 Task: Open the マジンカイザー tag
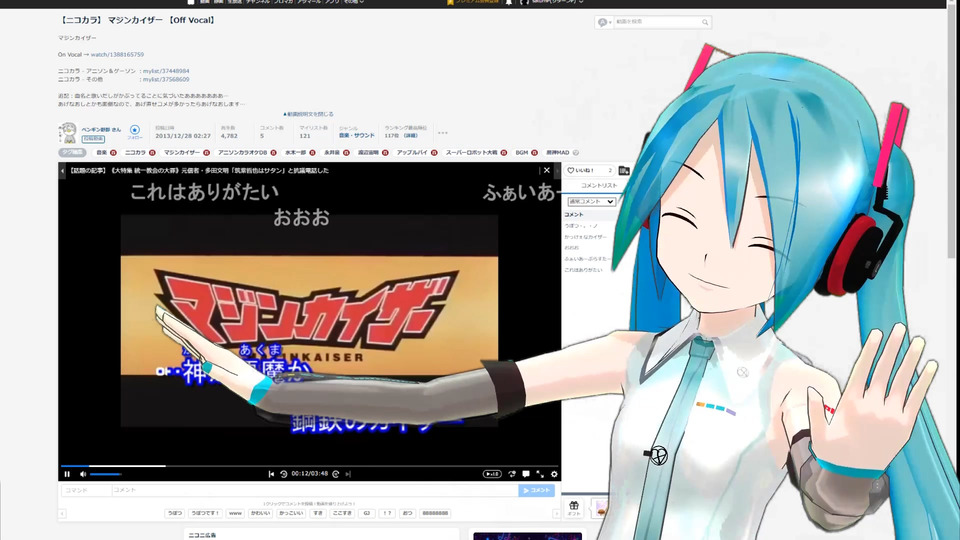coord(182,152)
